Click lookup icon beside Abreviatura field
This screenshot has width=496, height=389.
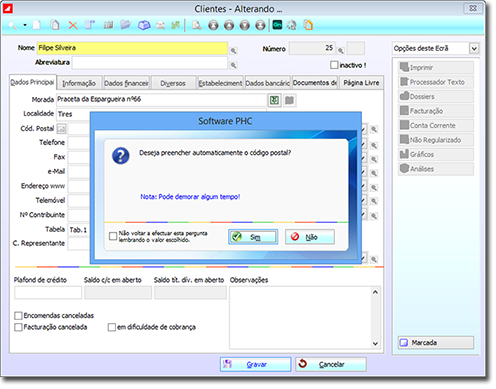pos(234,65)
